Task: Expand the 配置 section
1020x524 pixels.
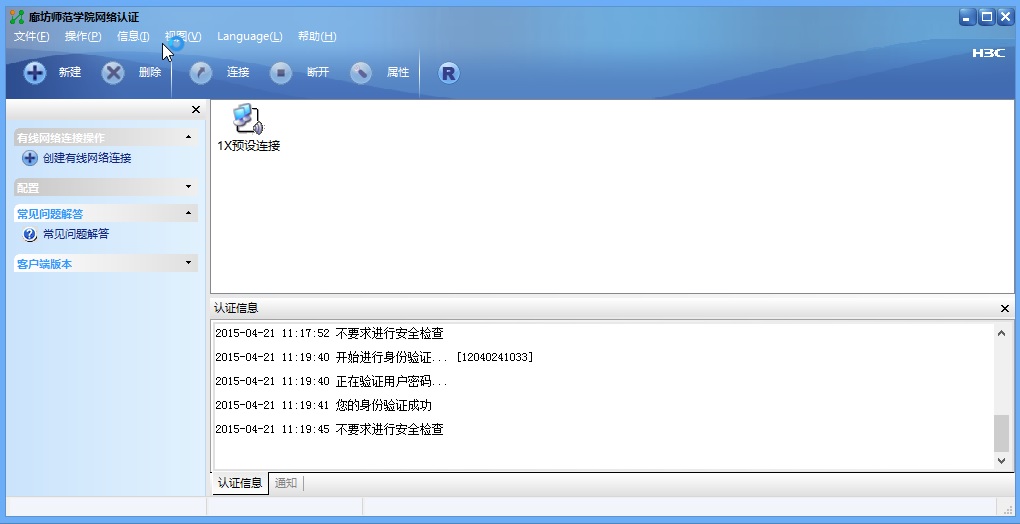Action: click(x=189, y=187)
